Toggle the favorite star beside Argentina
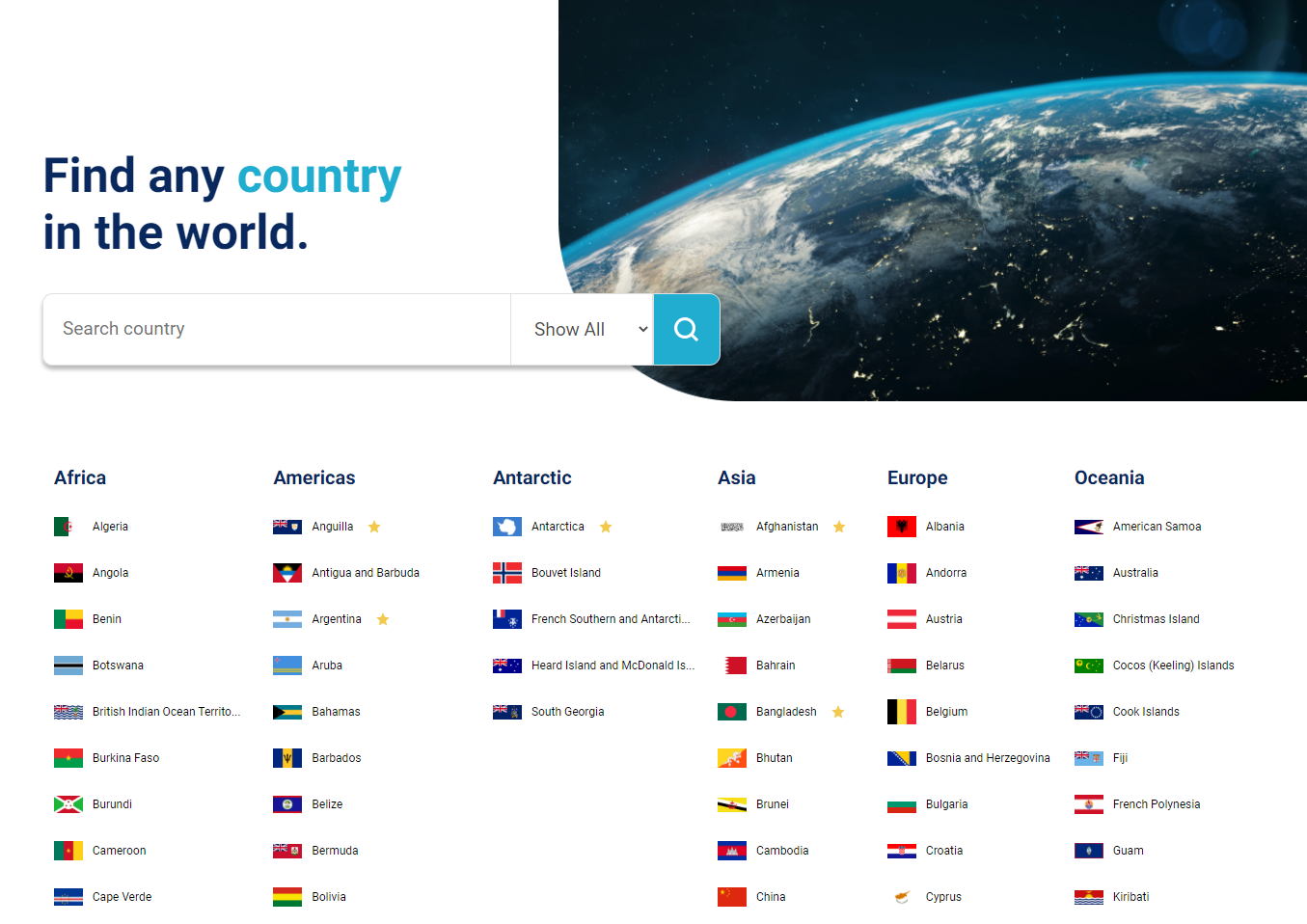Image resolution: width=1307 pixels, height=924 pixels. [383, 619]
